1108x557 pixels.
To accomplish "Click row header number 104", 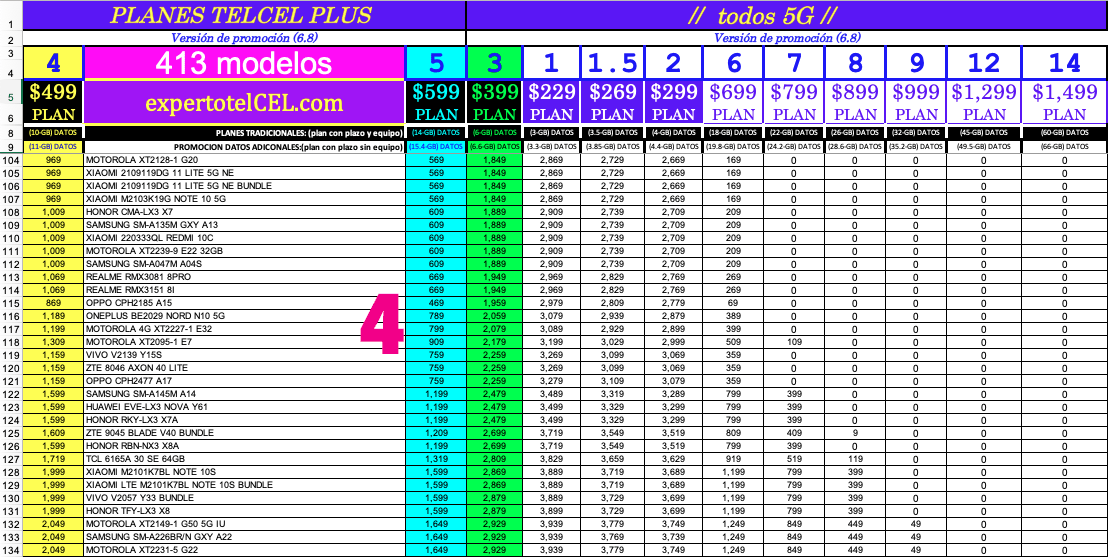I will (11, 160).
